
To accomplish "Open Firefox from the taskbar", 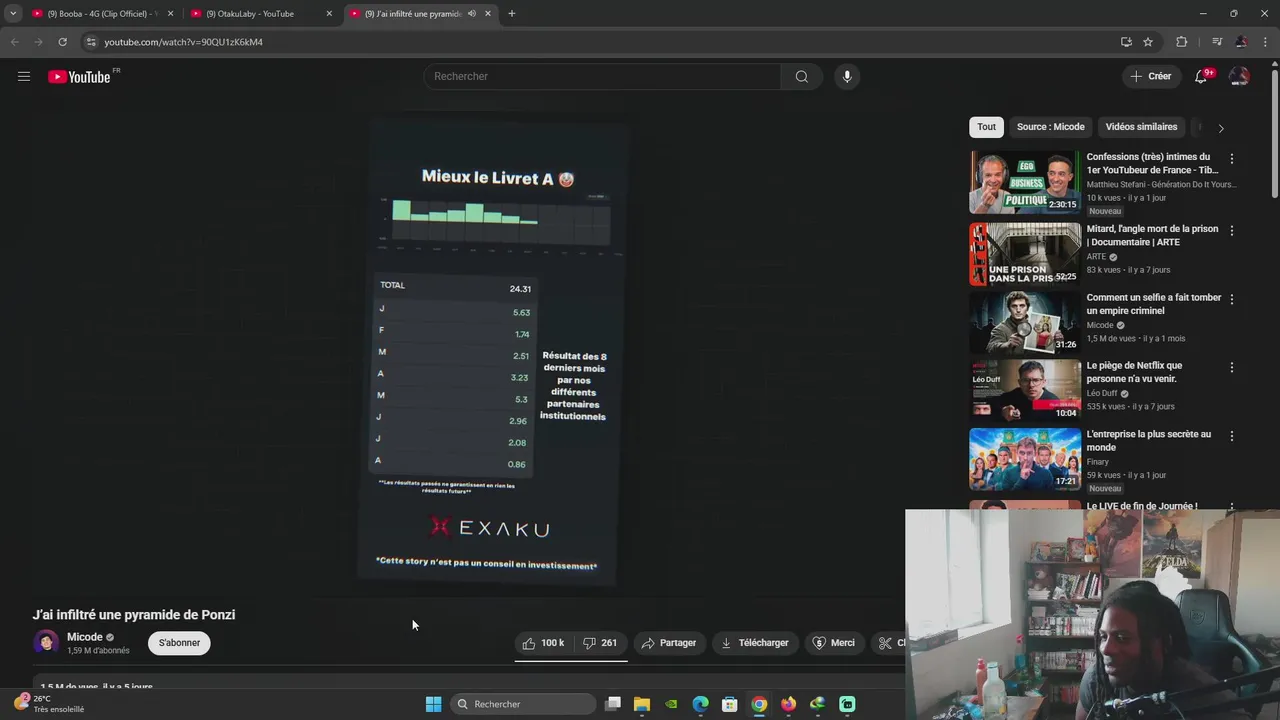I will tap(789, 704).
